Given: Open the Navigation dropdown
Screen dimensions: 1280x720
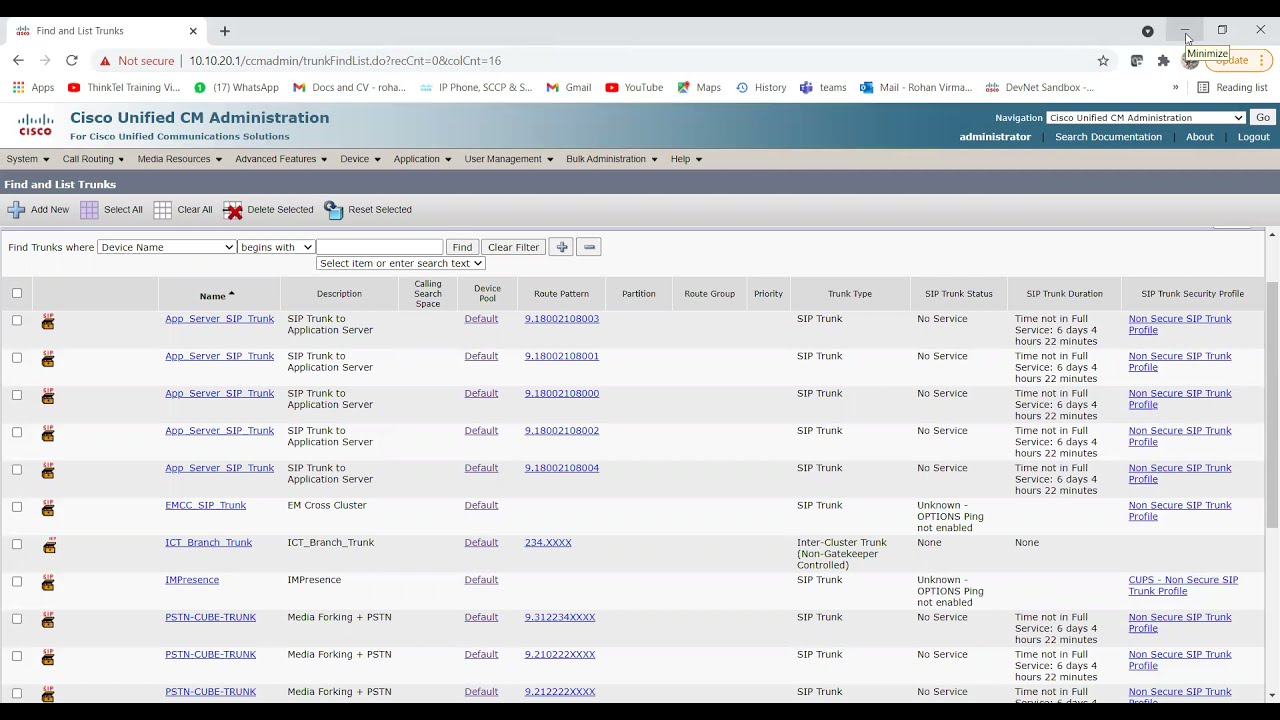Looking at the screenshot, I should (1146, 118).
